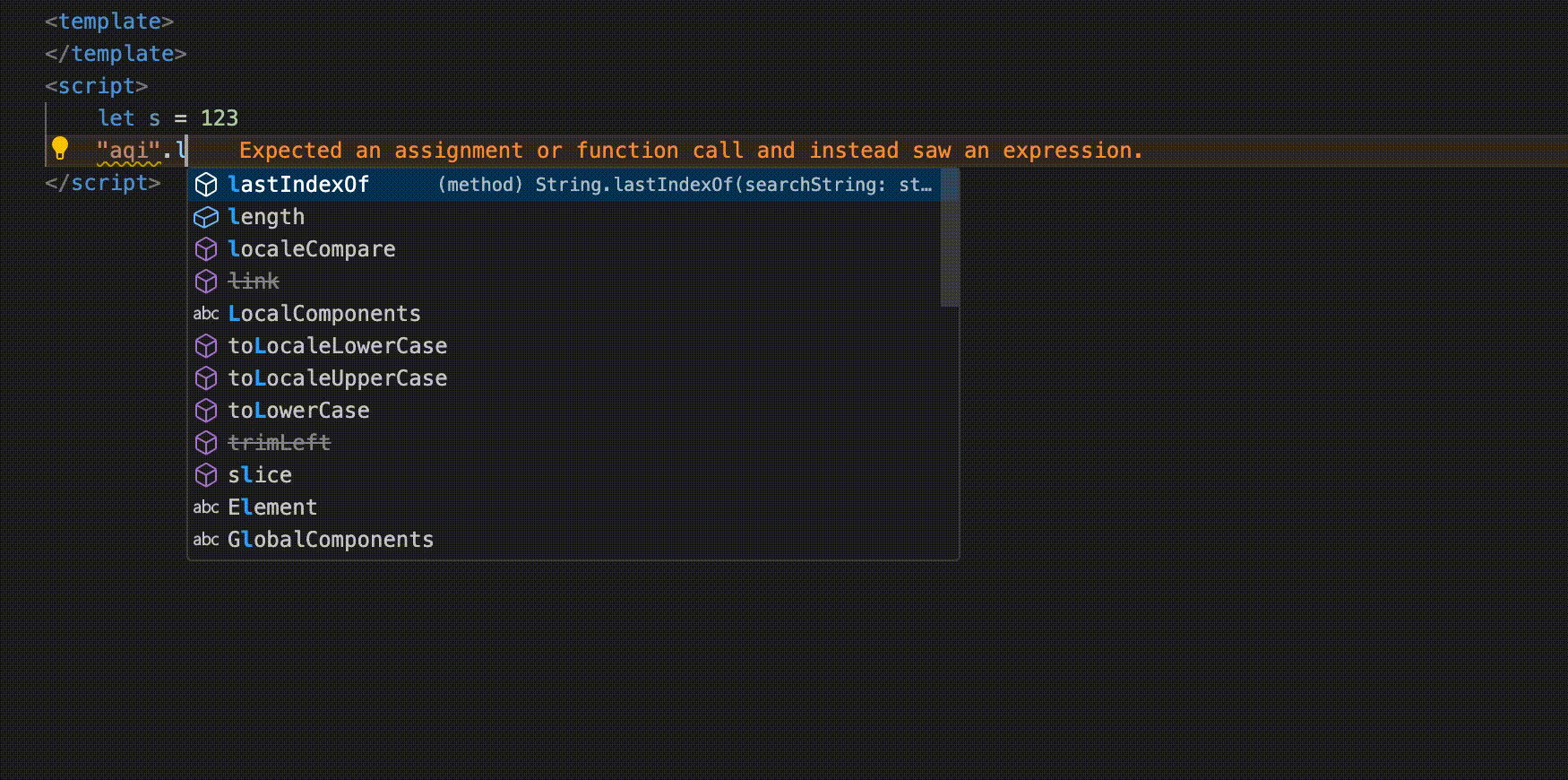Click the method cube icon beside lastIndexOf

point(206,185)
